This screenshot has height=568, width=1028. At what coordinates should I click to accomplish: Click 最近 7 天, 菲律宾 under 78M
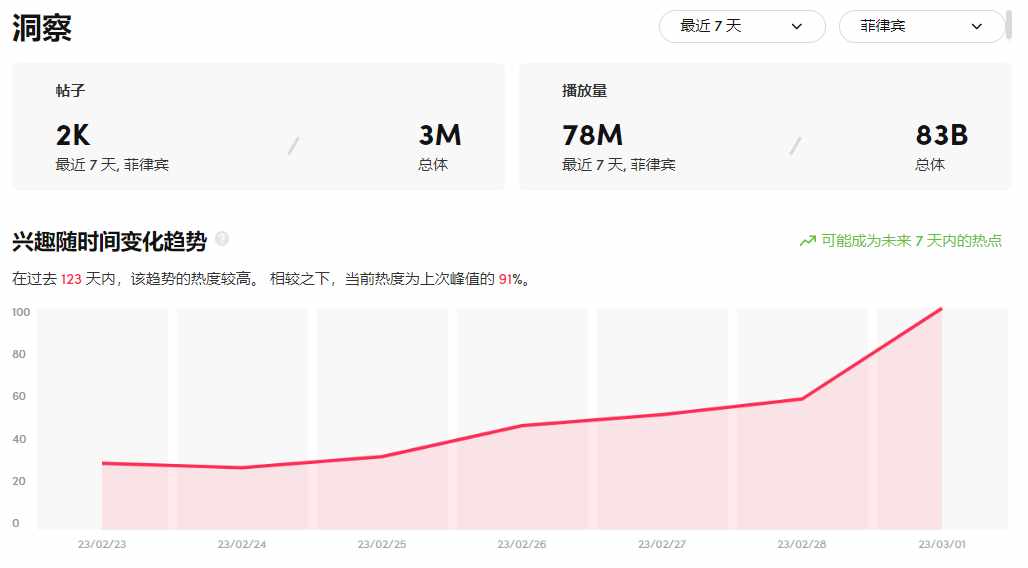pyautogui.click(x=618, y=165)
